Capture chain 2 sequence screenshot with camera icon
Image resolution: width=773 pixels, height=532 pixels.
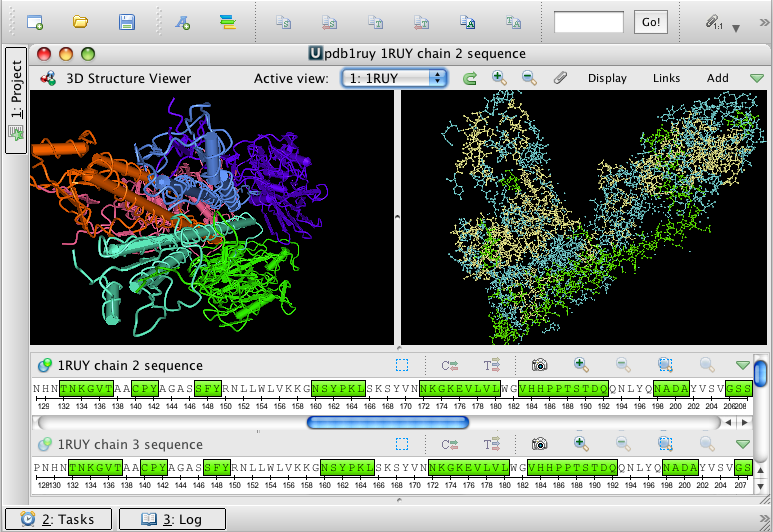[540, 366]
